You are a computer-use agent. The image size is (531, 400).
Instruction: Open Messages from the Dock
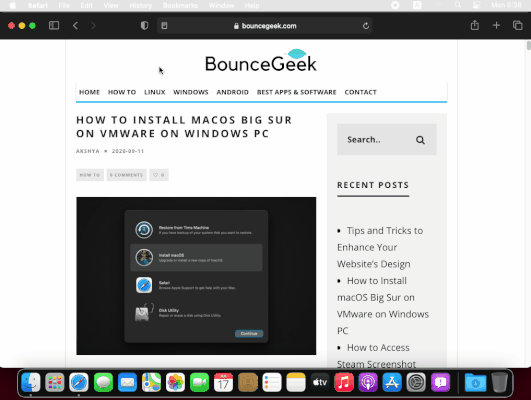click(x=103, y=382)
